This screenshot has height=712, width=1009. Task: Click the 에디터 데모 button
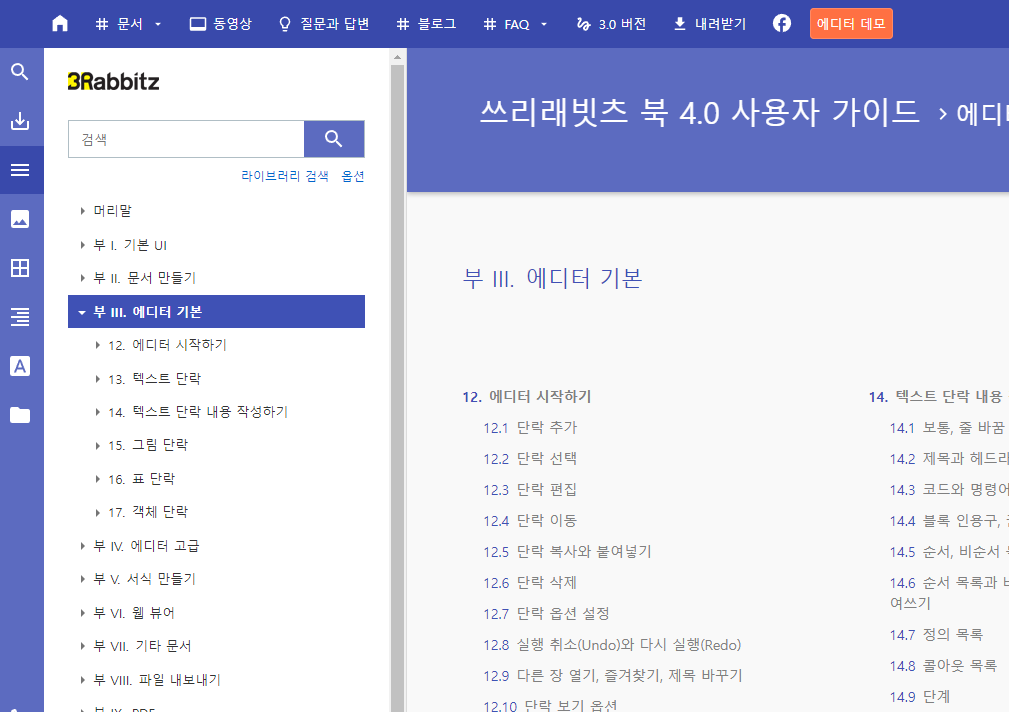851,24
